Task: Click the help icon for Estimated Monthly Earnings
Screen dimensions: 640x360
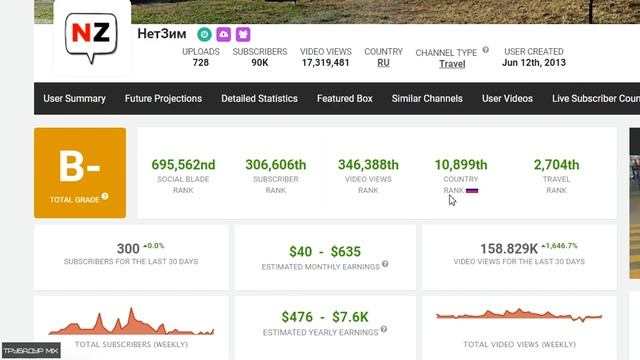Action: [385, 264]
